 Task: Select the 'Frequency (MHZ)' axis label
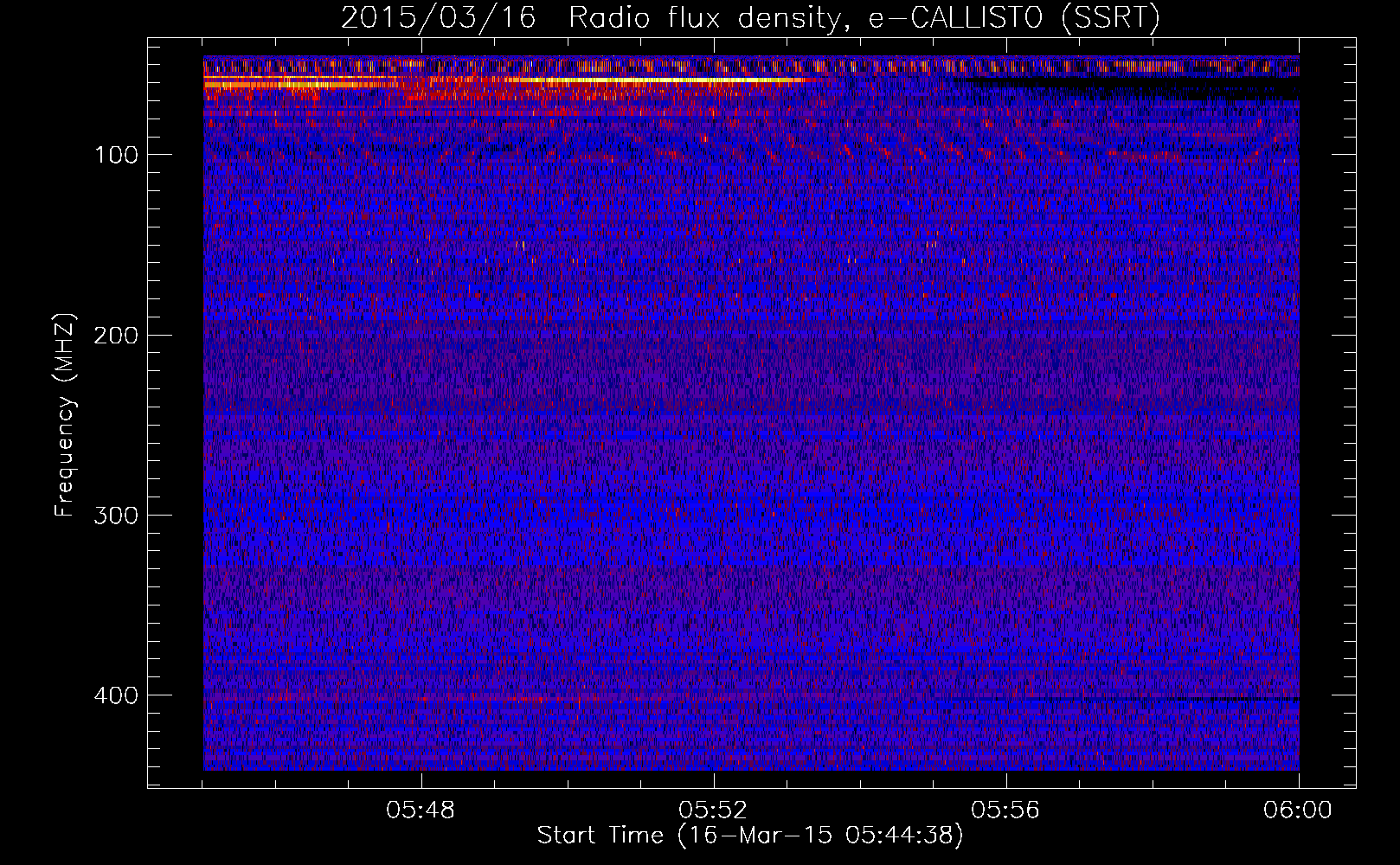64,415
